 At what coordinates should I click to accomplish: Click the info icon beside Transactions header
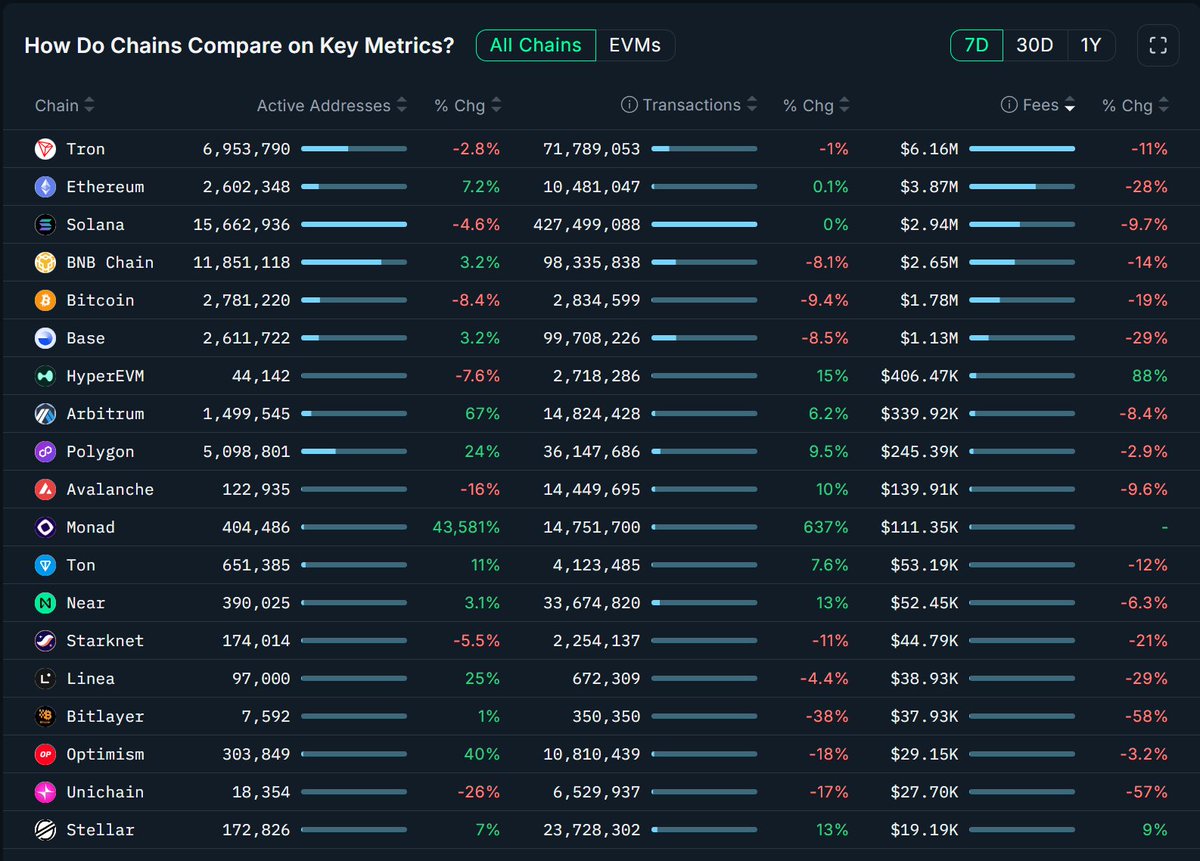629,105
